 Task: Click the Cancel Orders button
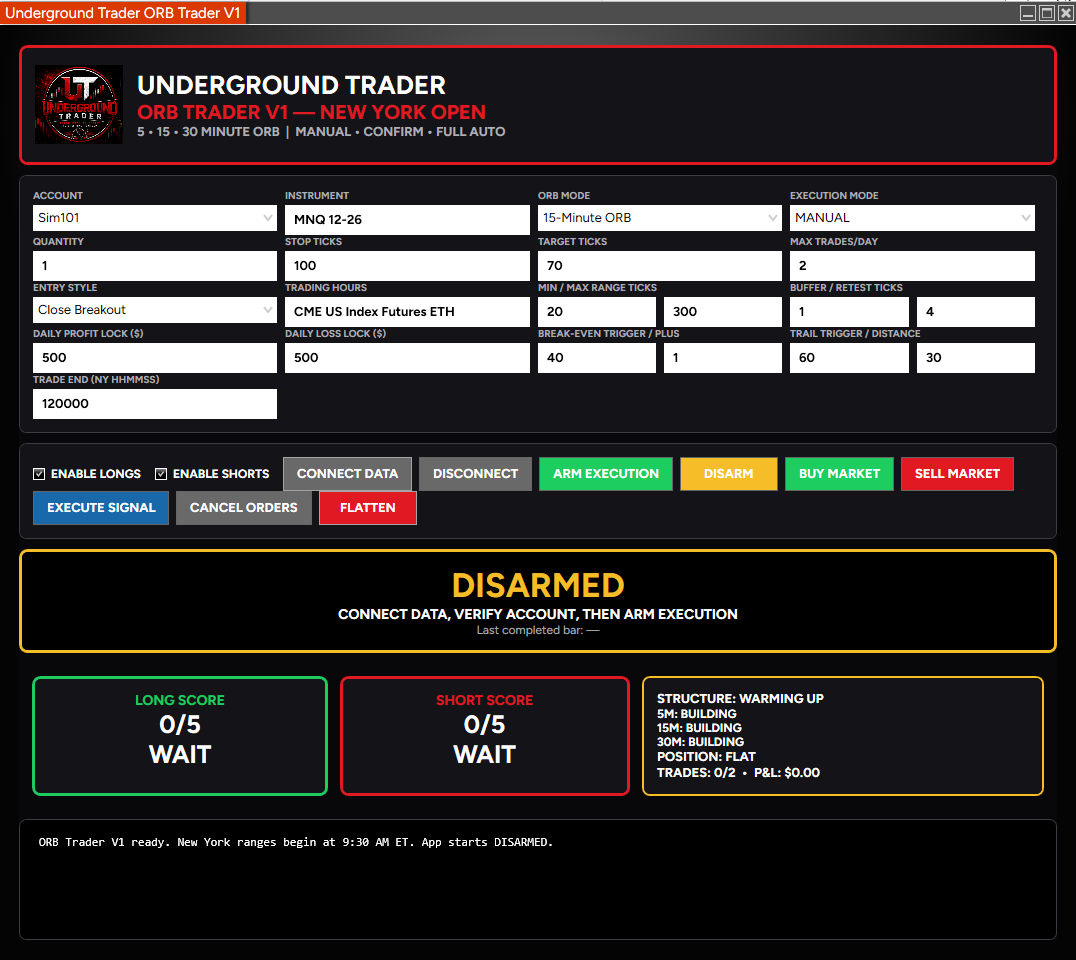pos(244,508)
